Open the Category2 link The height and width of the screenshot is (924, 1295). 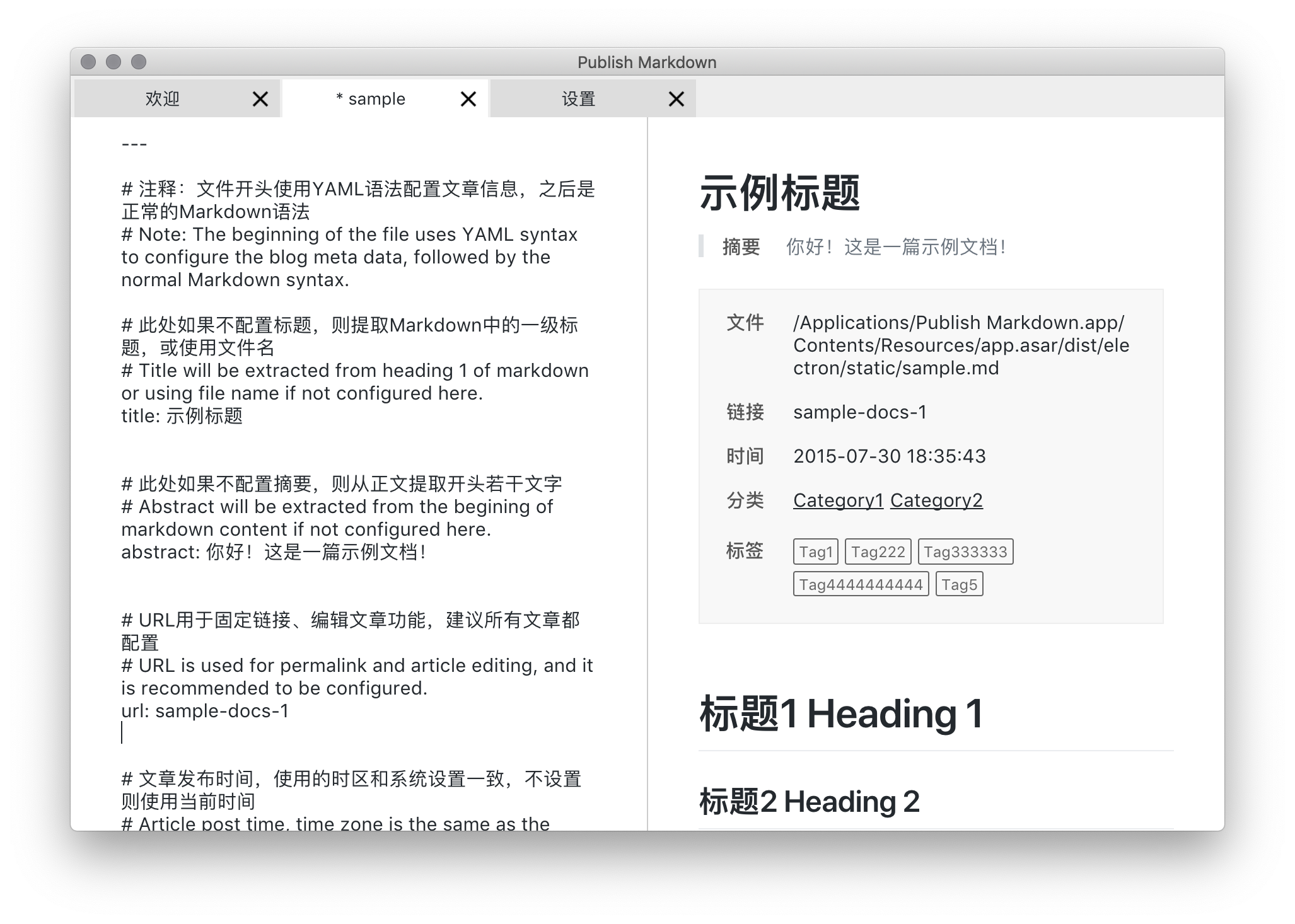click(x=936, y=500)
